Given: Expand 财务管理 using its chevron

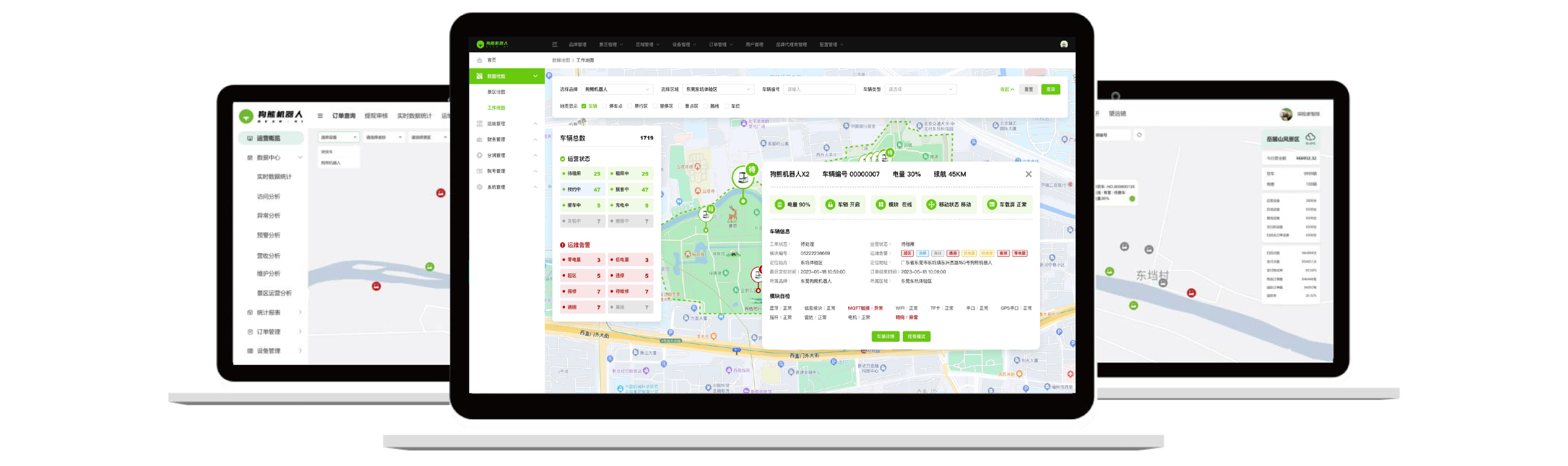Looking at the screenshot, I should (x=535, y=139).
